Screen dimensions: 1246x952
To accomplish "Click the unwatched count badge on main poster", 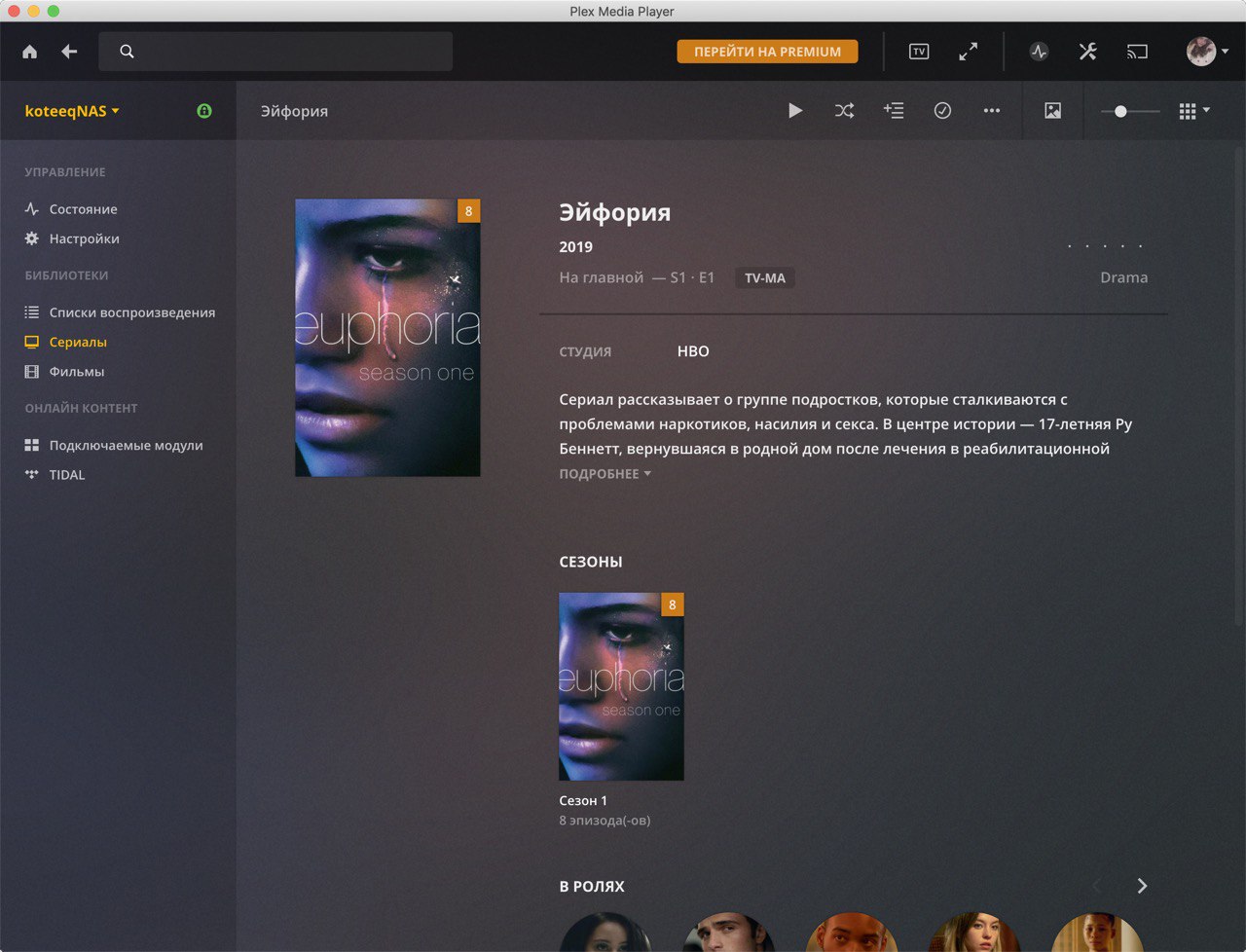I will tap(468, 211).
